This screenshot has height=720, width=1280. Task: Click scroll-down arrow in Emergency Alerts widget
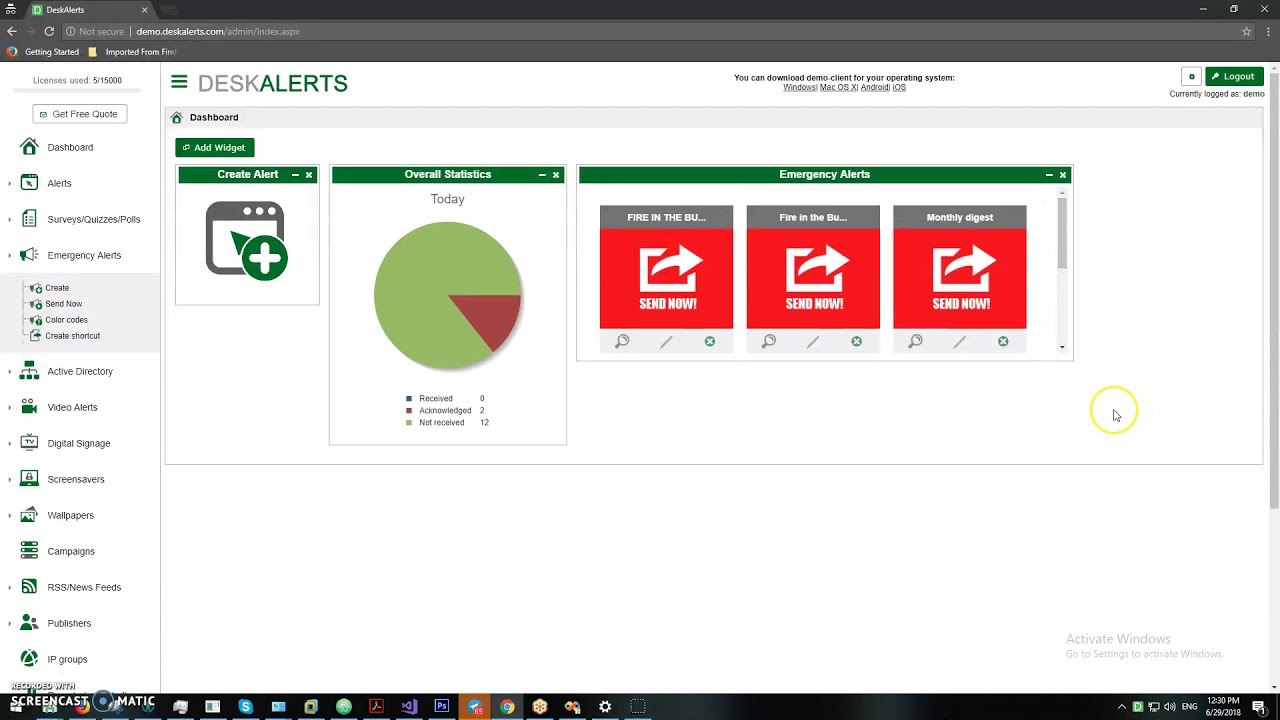pos(1062,348)
